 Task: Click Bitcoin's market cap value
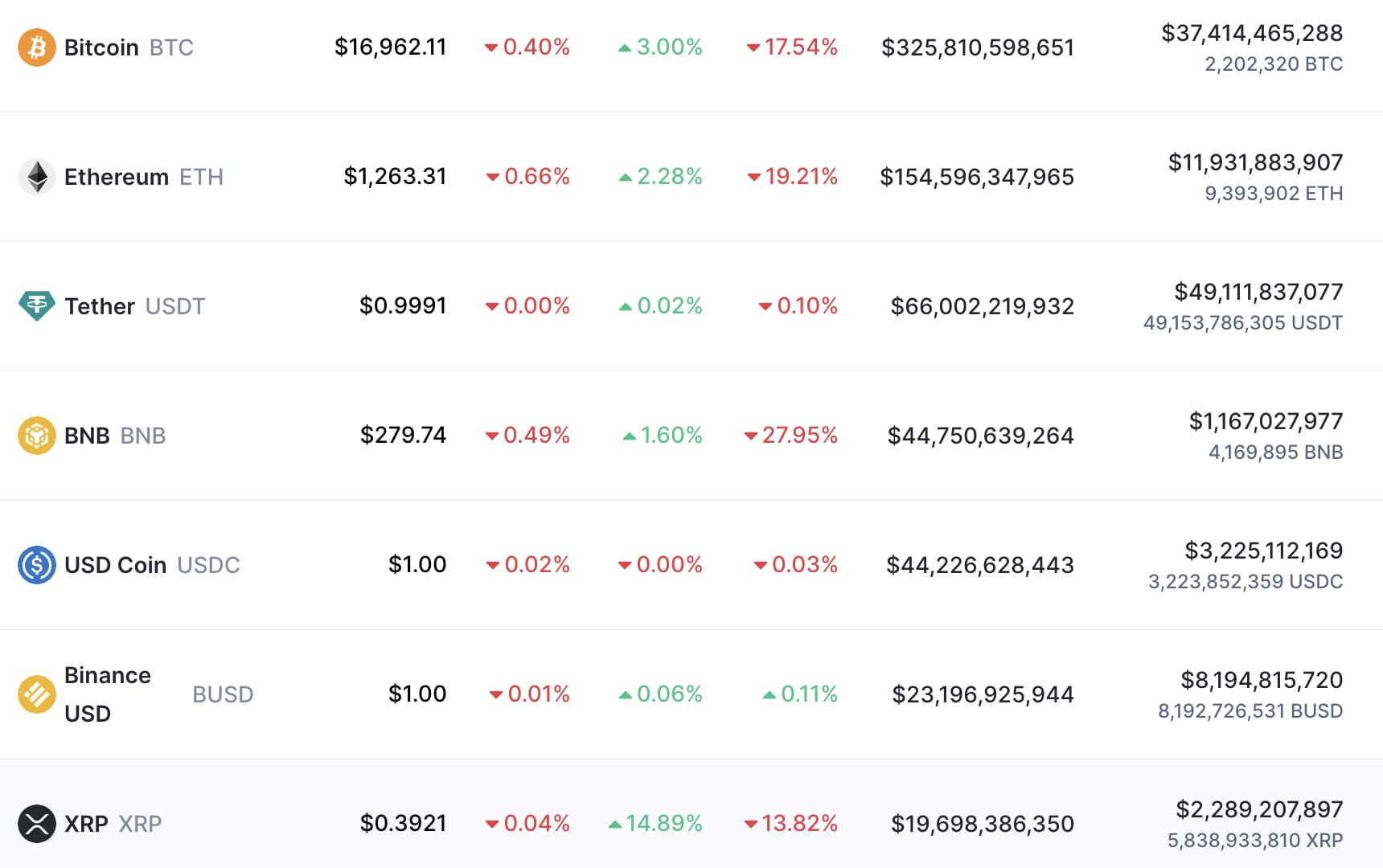(978, 47)
